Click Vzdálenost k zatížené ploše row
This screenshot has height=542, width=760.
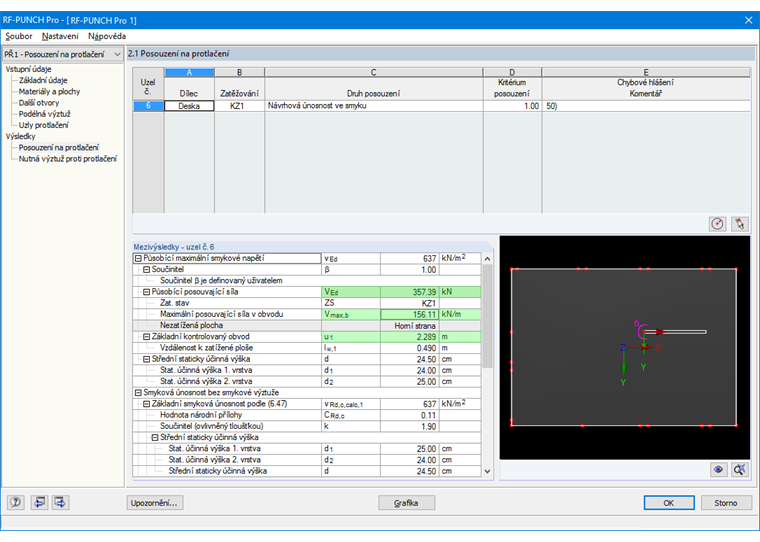click(x=306, y=348)
